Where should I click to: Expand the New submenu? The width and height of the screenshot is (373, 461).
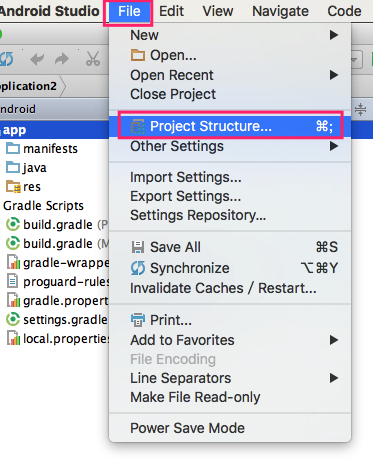pos(230,35)
